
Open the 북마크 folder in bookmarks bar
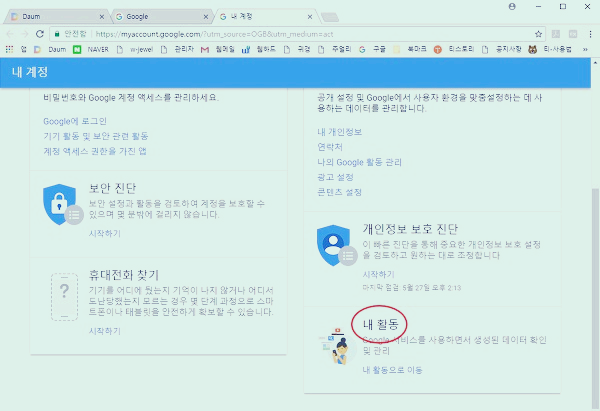[x=410, y=49]
